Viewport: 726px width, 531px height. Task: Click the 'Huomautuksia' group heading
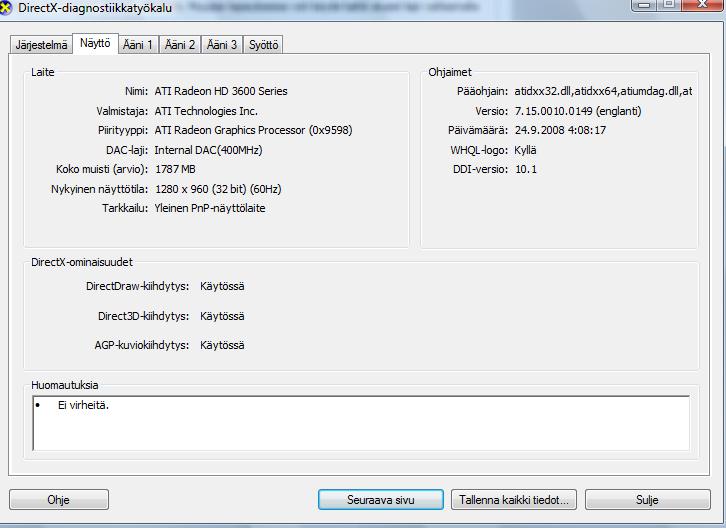65,385
